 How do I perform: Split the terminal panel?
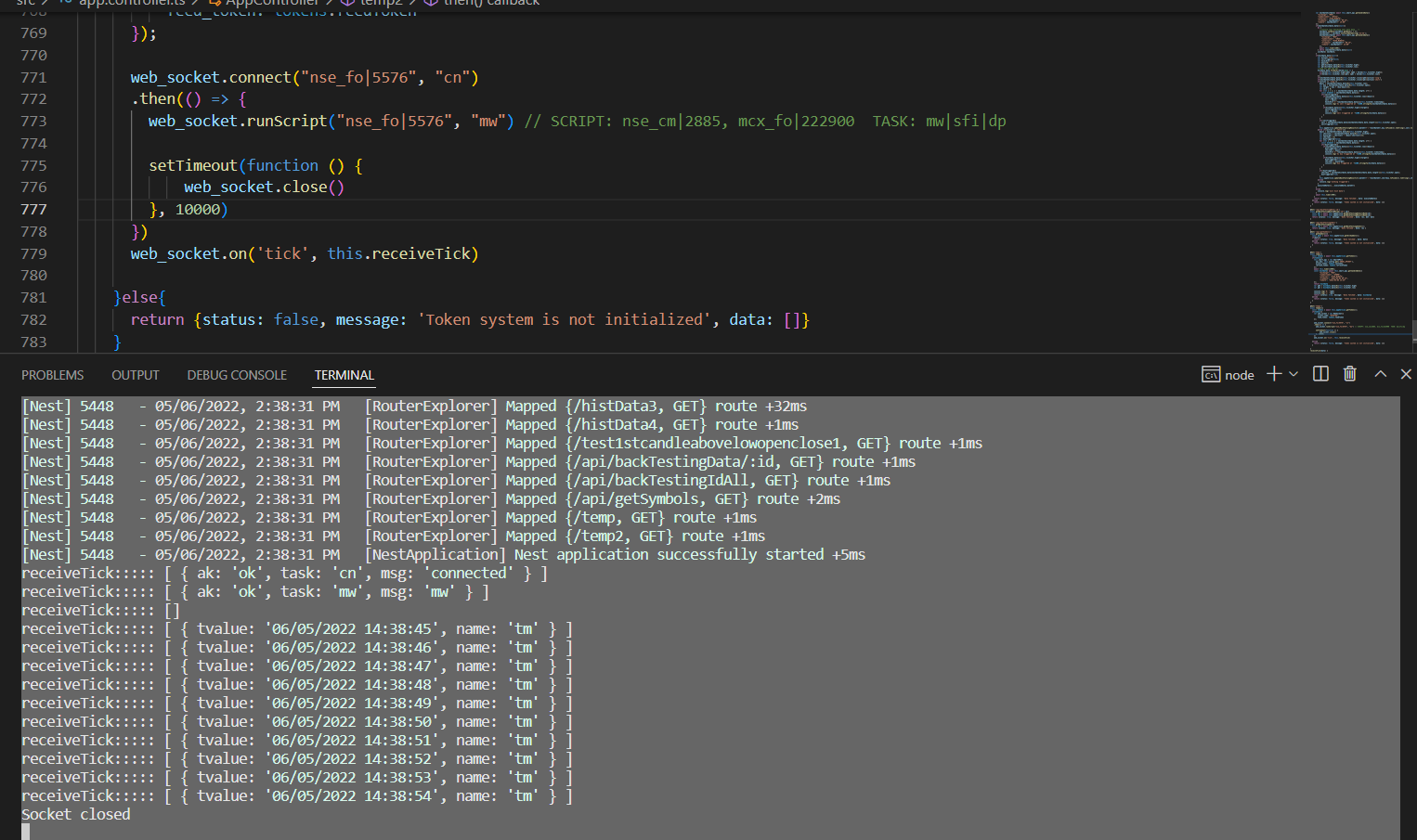tap(1320, 374)
